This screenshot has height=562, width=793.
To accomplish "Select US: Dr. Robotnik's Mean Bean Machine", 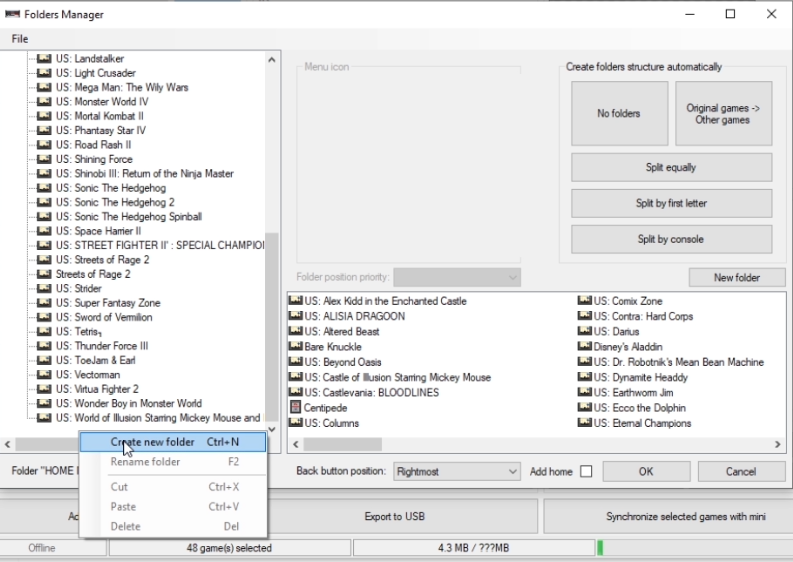I will tap(679, 362).
